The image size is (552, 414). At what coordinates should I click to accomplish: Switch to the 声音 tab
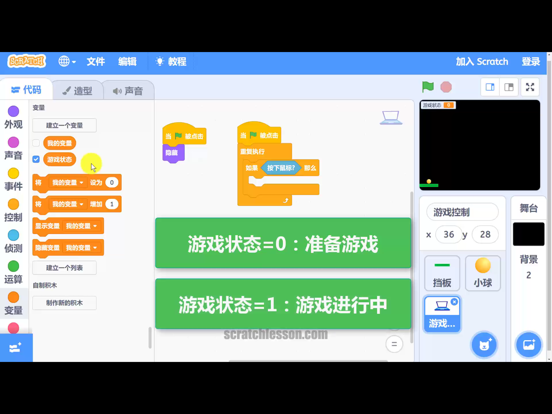pos(128,91)
